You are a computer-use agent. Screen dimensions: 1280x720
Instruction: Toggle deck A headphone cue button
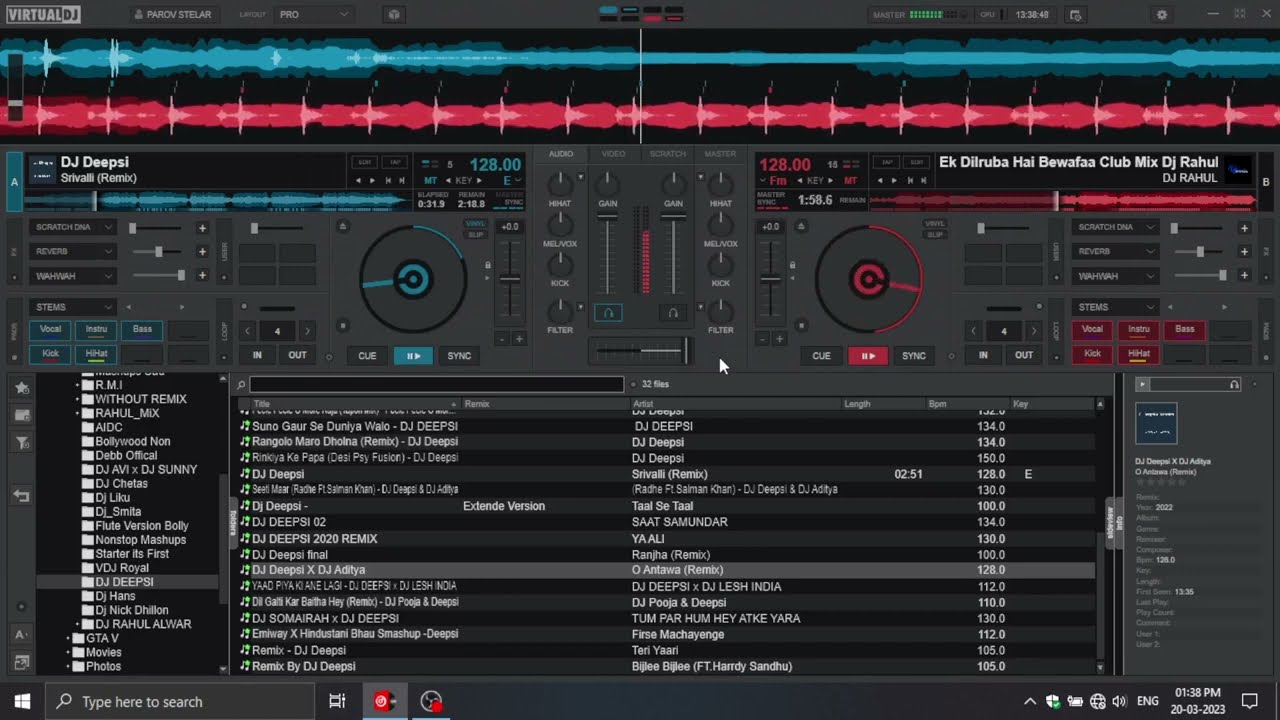point(608,313)
